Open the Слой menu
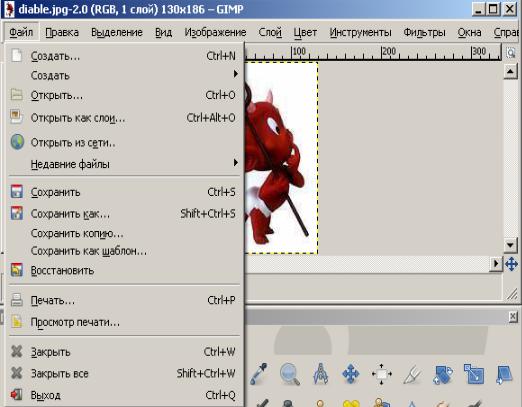This screenshot has height=407, width=522. click(x=270, y=32)
